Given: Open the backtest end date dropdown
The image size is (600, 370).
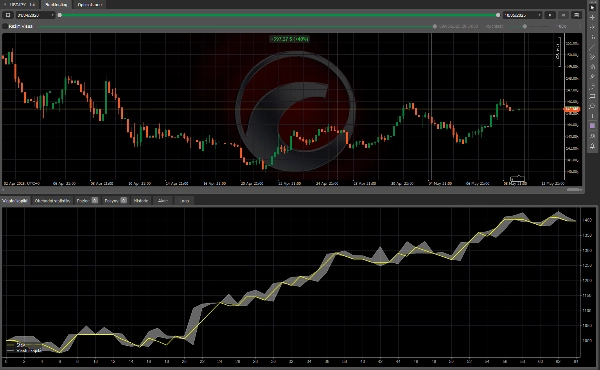Looking at the screenshot, I should click(522, 15).
